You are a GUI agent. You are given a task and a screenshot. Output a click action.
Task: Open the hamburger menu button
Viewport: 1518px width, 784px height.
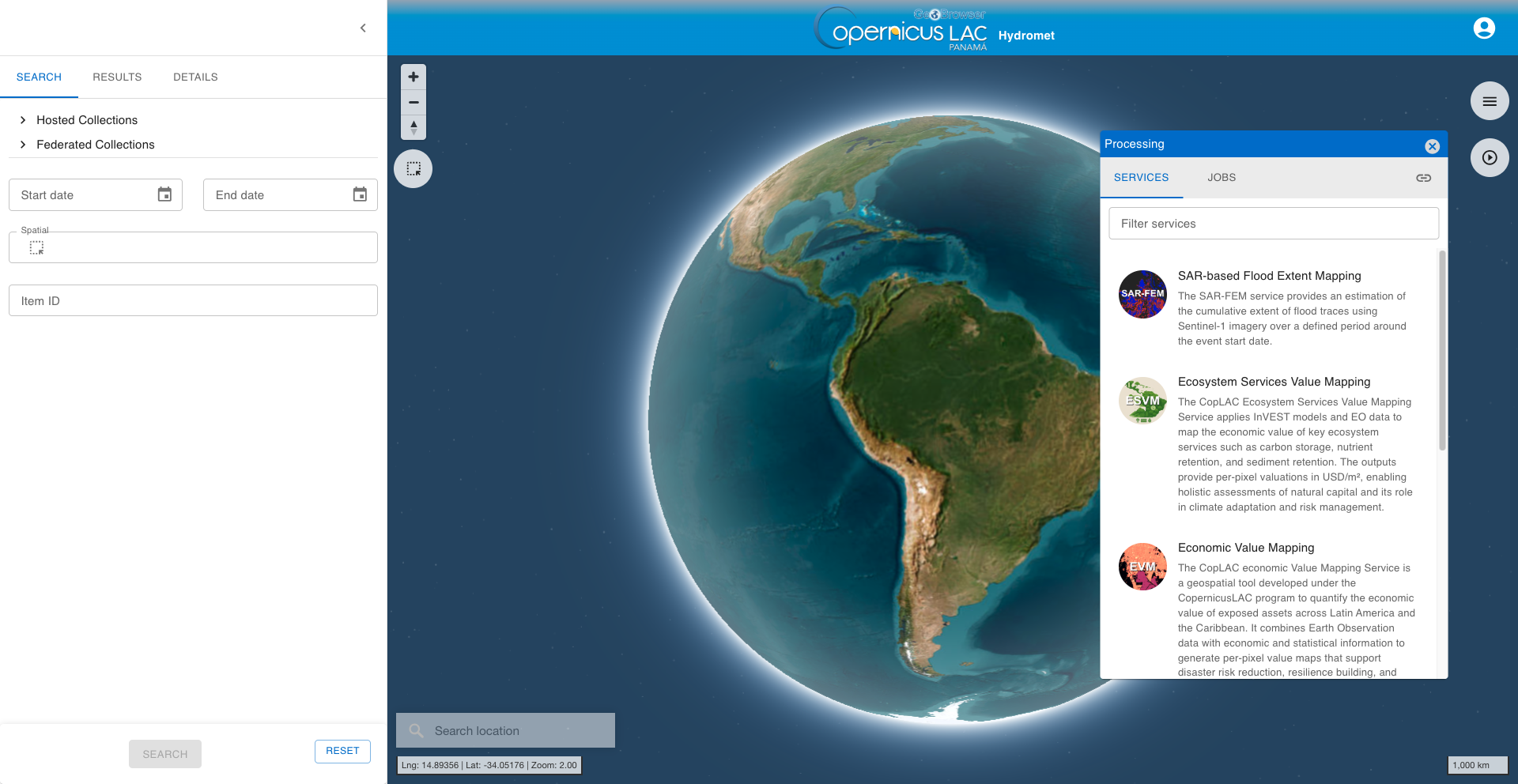point(1490,101)
